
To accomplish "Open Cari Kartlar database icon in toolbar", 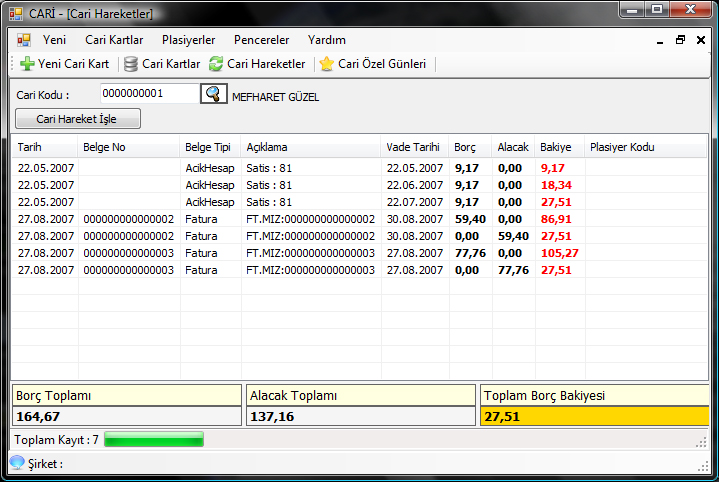I will pos(131,64).
